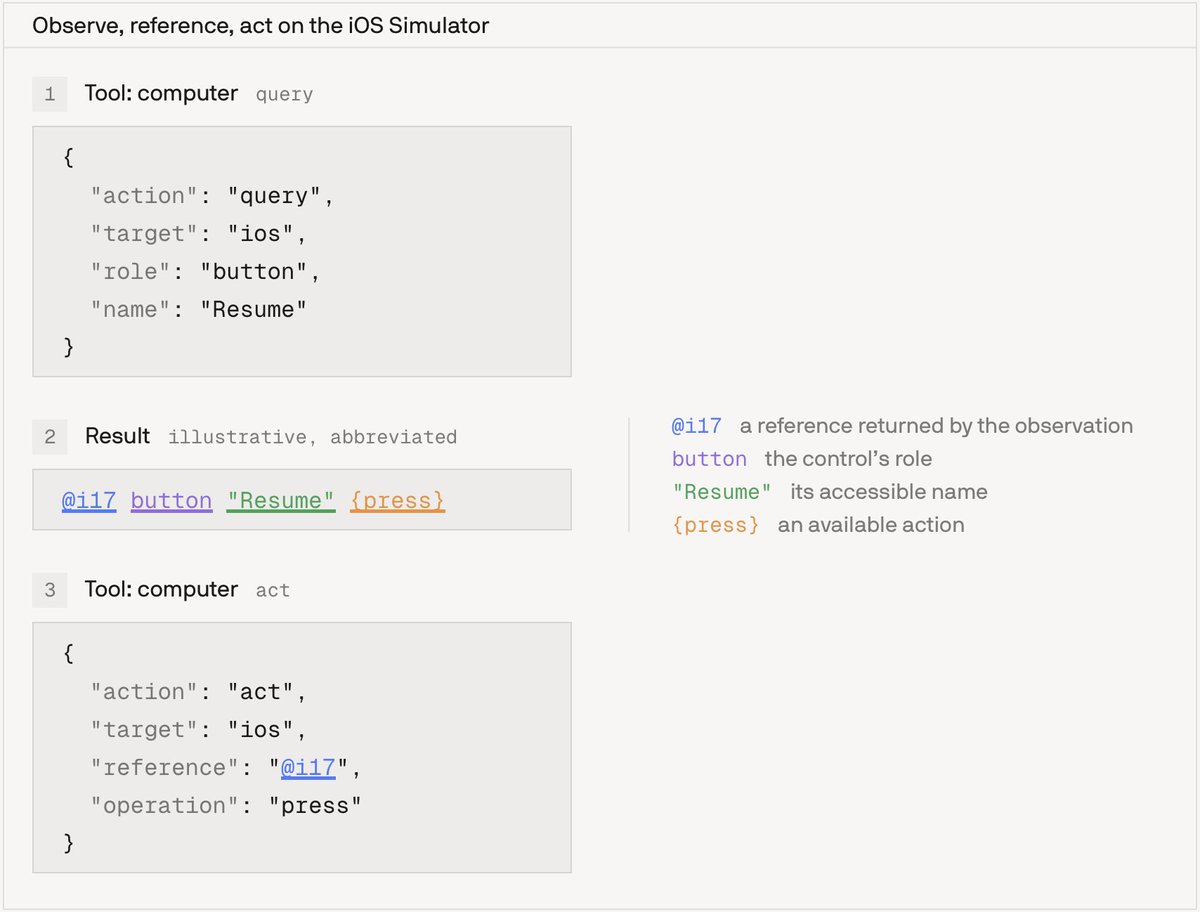Viewport: 1200px width, 912px height.
Task: Click underlined "Resume" in the result line
Action: tap(281, 500)
